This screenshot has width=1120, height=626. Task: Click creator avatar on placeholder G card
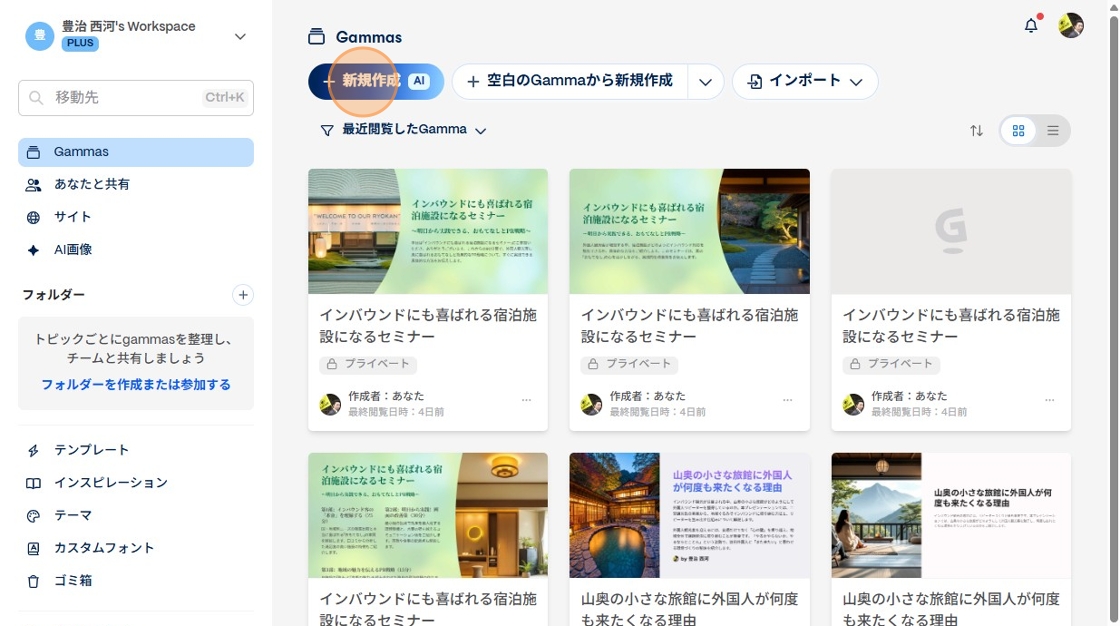853,404
